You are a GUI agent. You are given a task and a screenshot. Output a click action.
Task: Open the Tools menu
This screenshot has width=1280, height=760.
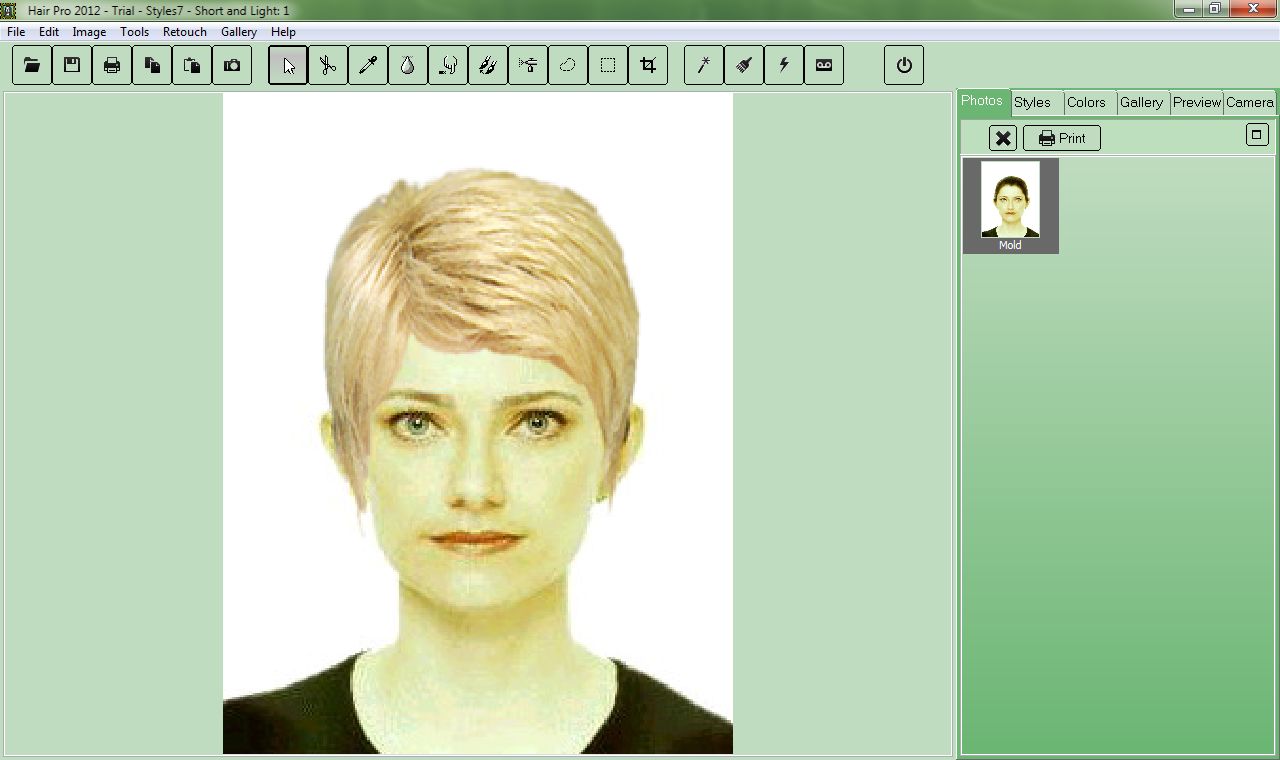pyautogui.click(x=134, y=32)
